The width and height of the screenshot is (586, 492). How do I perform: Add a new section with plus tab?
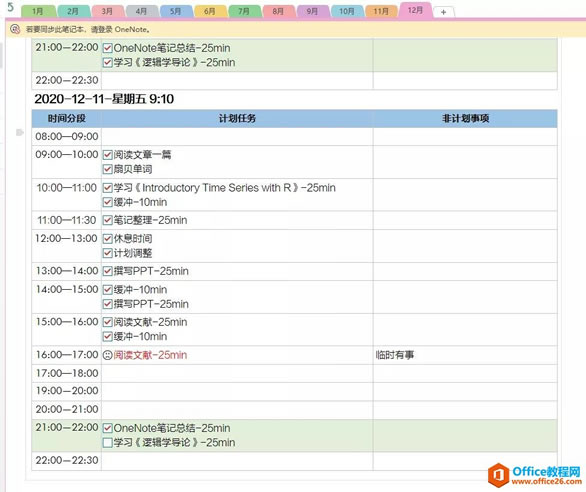pos(443,12)
